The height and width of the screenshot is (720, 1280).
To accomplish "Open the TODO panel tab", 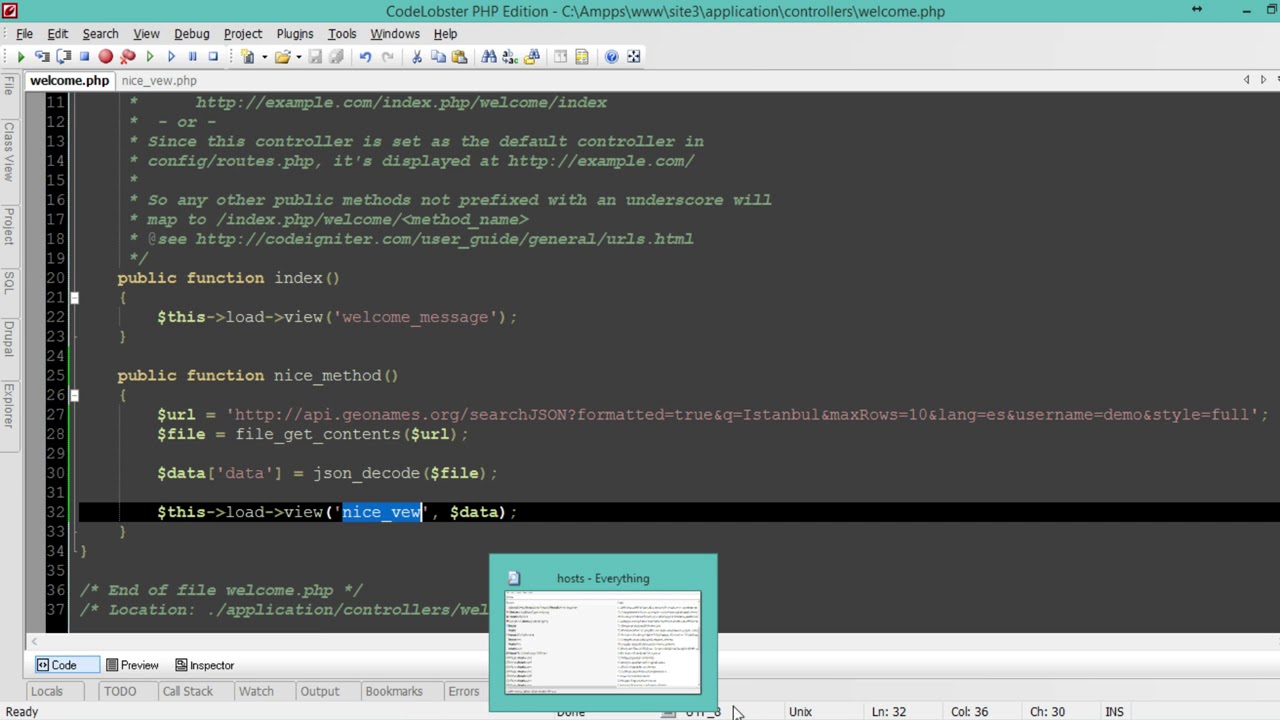I will point(119,691).
